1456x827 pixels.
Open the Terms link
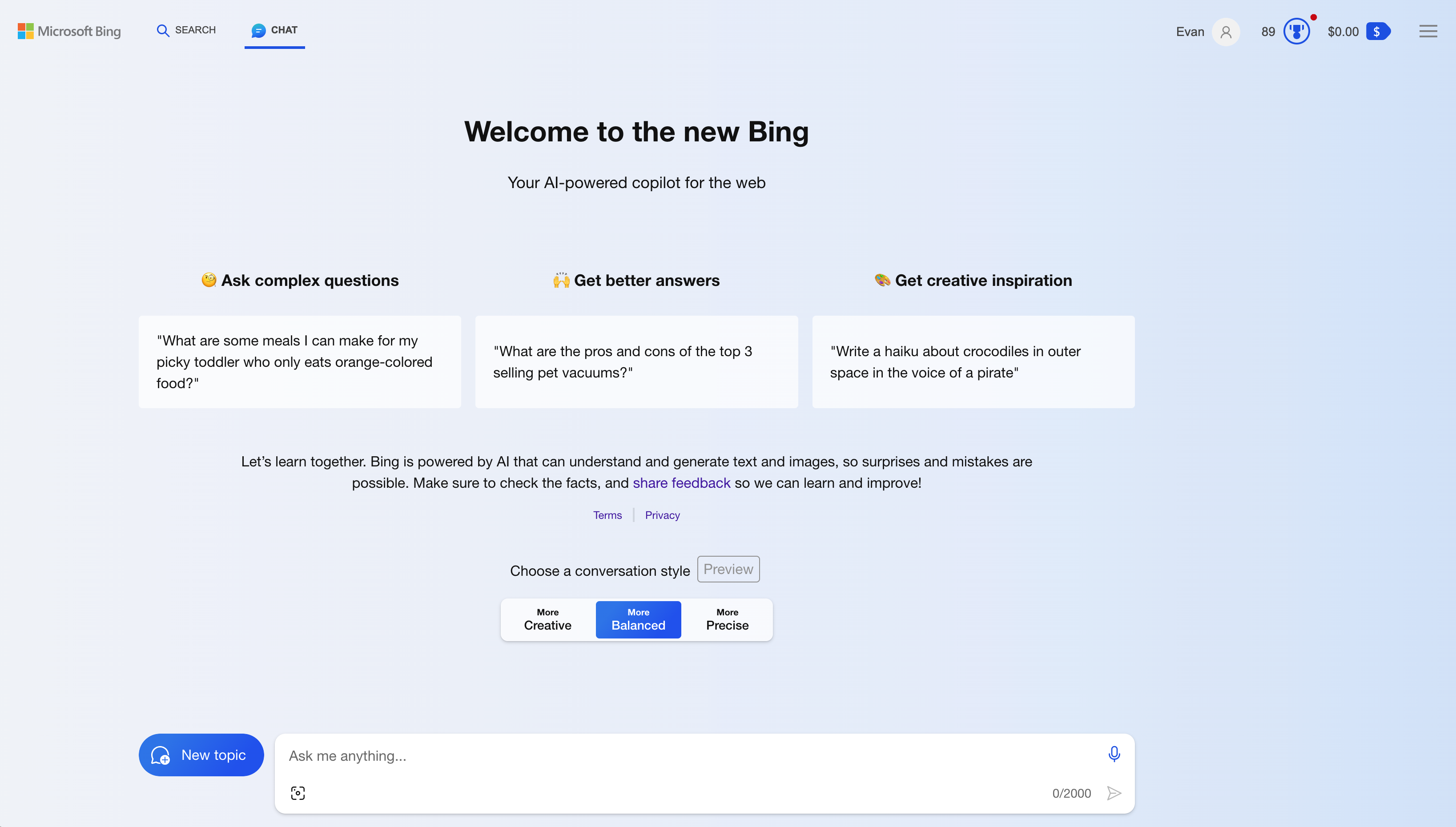click(607, 514)
